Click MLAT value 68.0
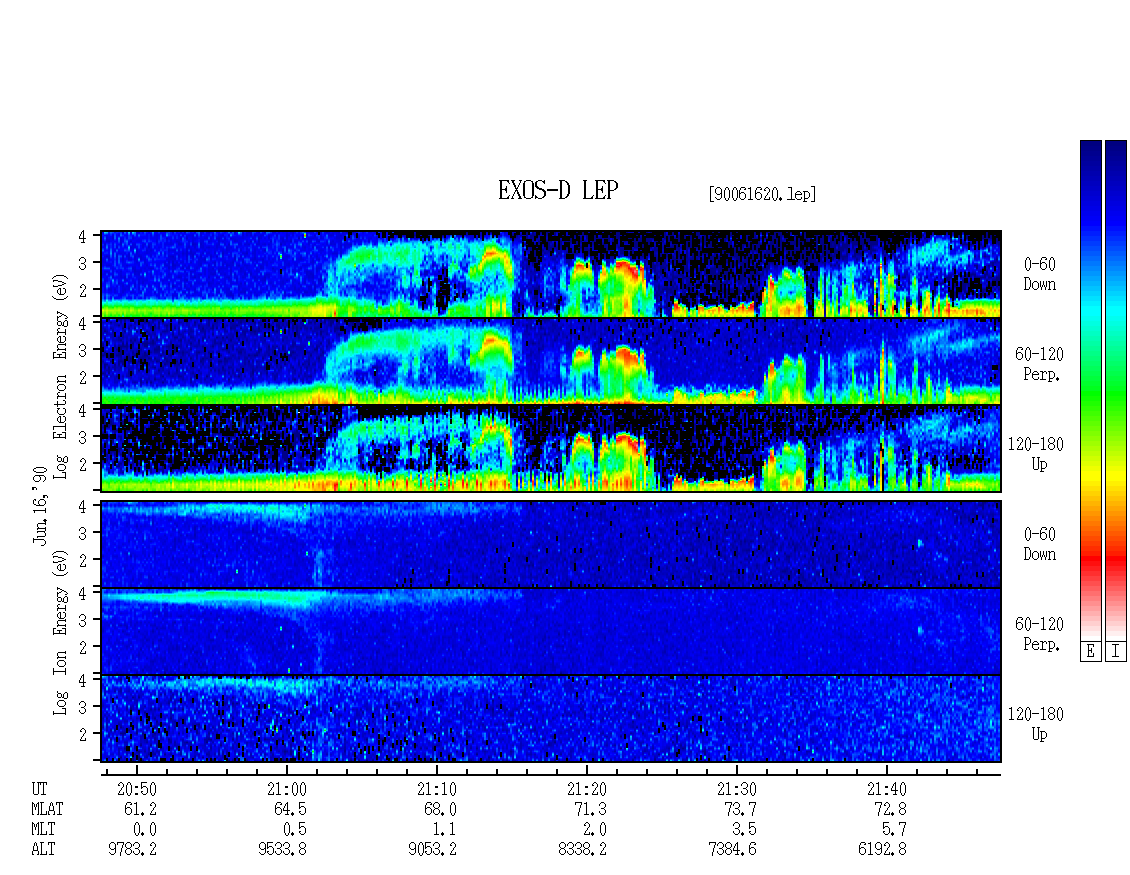 point(440,809)
